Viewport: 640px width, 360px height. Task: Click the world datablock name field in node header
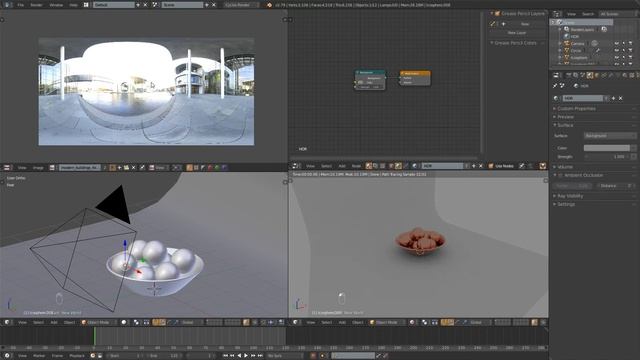tap(442, 166)
